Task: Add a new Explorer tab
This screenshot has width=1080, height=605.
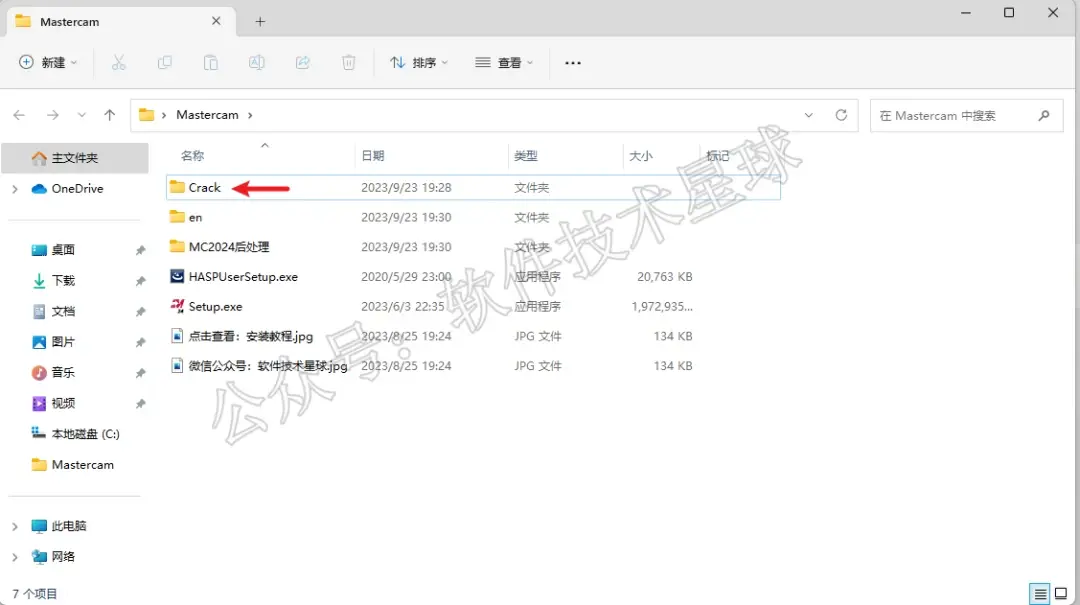Action: tap(260, 21)
